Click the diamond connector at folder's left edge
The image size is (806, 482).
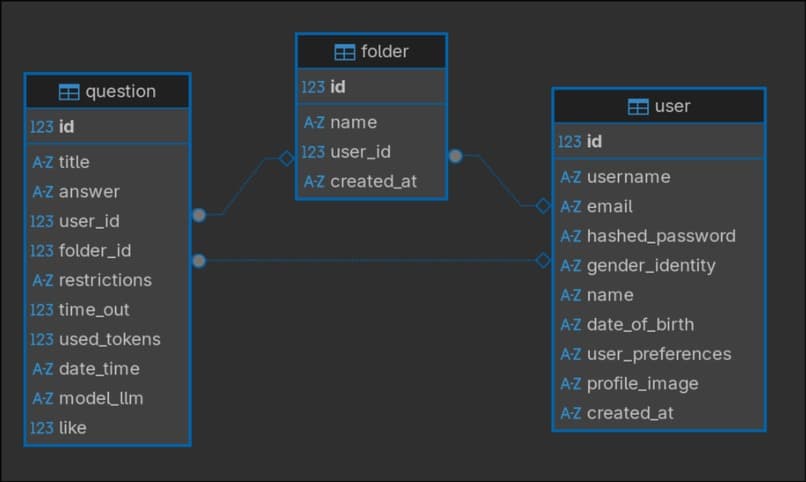(287, 158)
